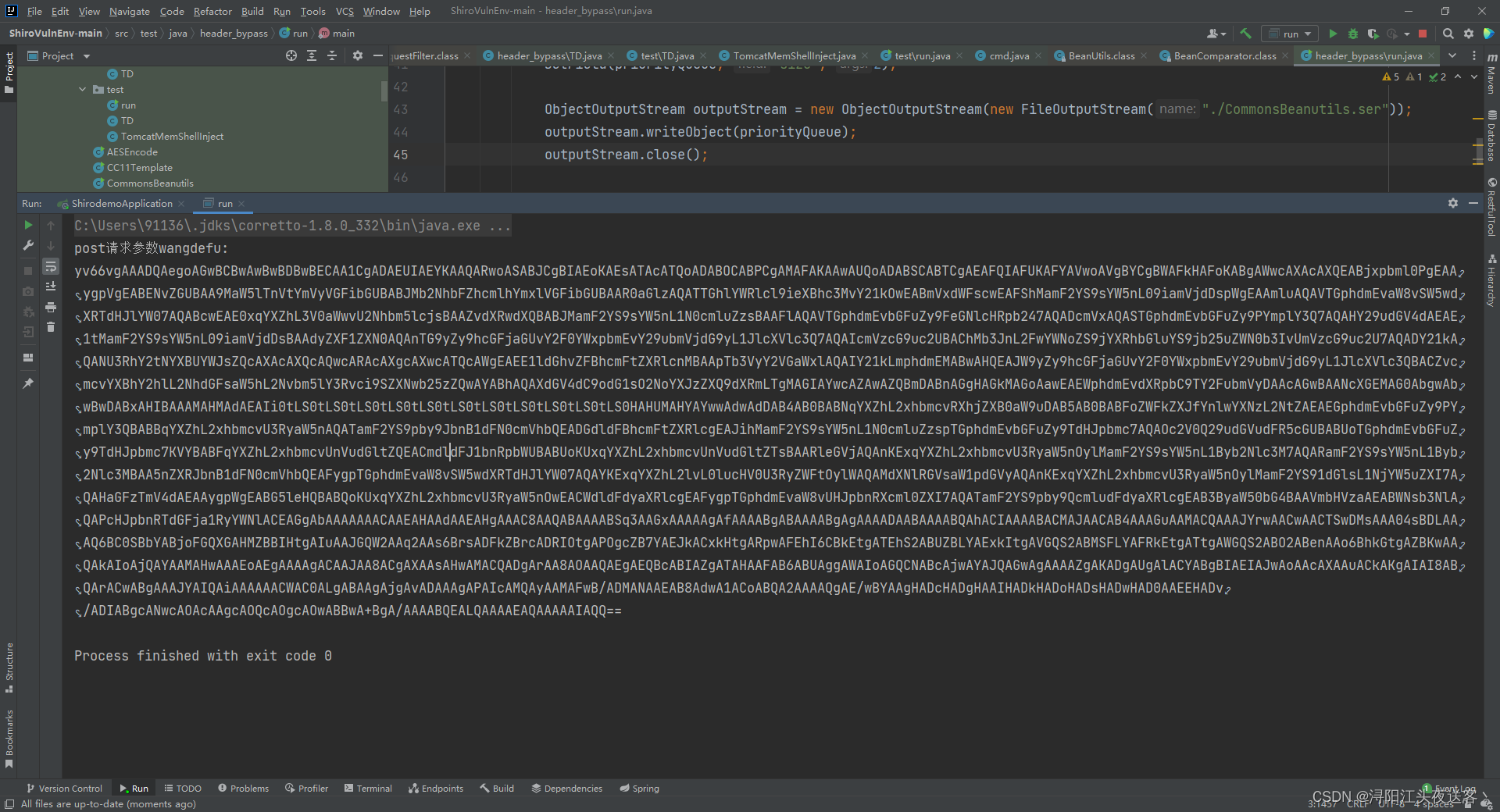Open IDE settings gear in top toolbar
The width and height of the screenshot is (1500, 812).
coord(1469,34)
